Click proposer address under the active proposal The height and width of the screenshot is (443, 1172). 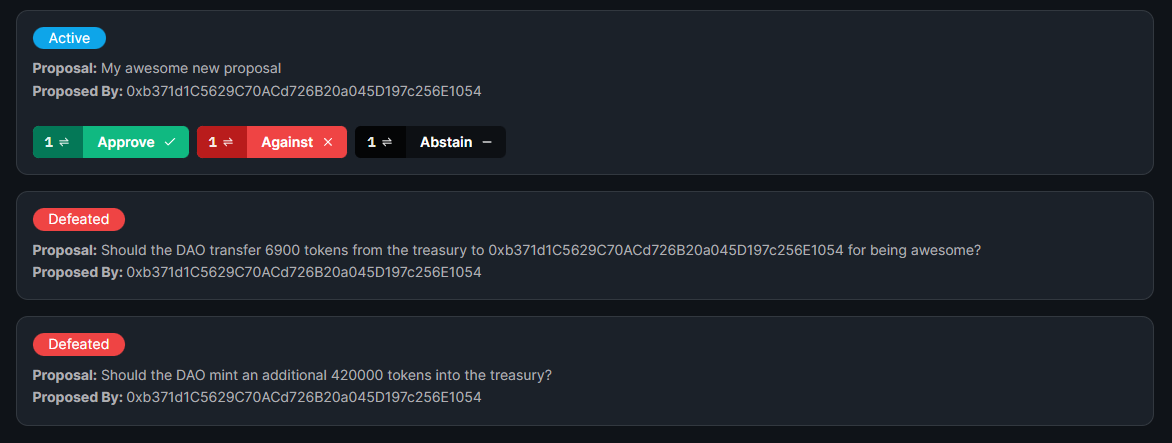coord(304,91)
